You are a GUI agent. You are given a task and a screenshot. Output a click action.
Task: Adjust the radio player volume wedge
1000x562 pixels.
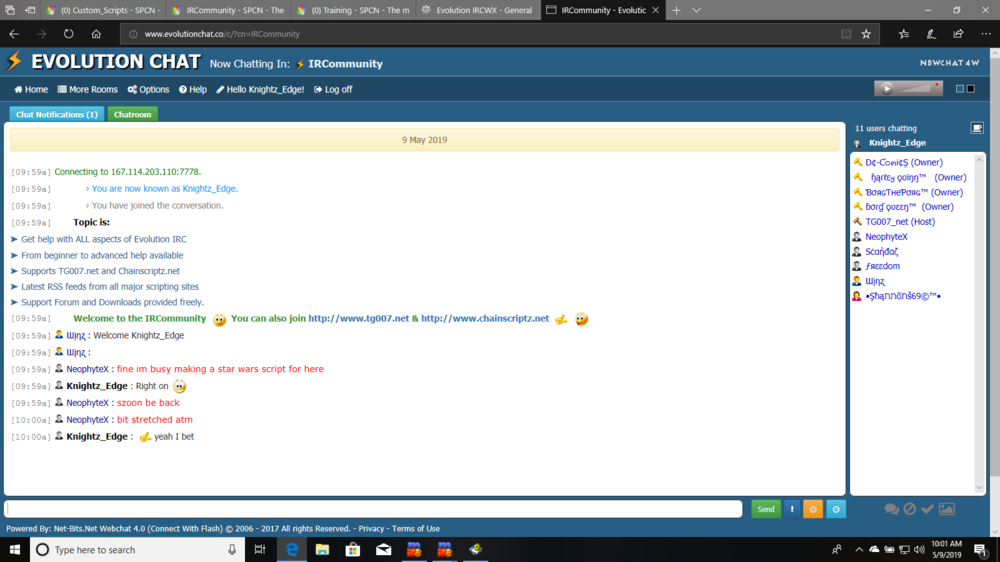click(918, 89)
